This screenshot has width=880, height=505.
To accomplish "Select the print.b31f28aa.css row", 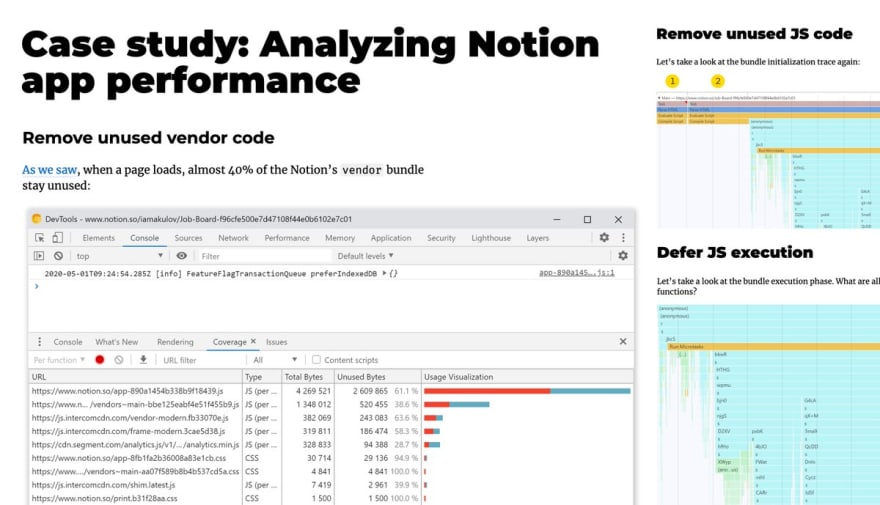I will tap(331, 498).
